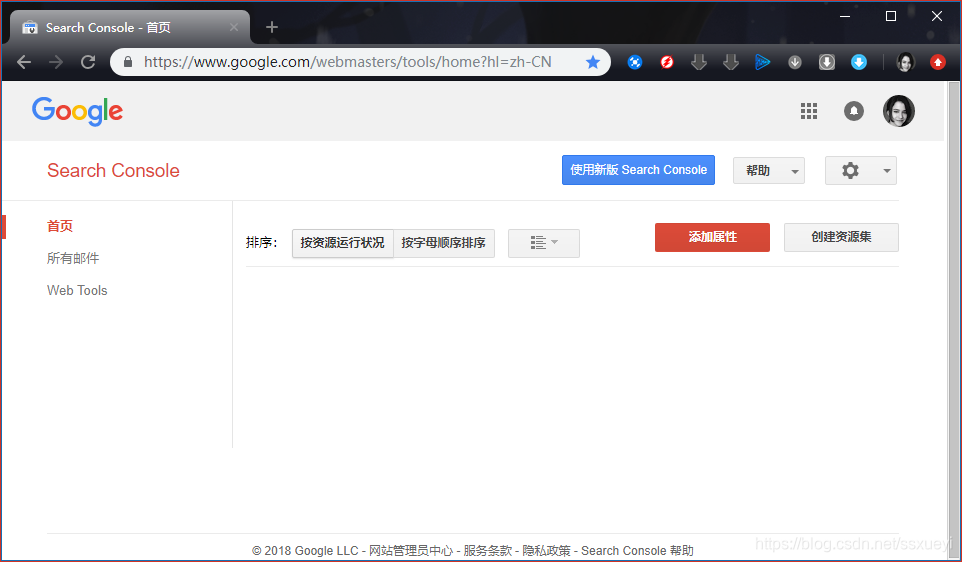The image size is (962, 562).
Task: Open 网站管理员中心 footer link
Action: 410,550
